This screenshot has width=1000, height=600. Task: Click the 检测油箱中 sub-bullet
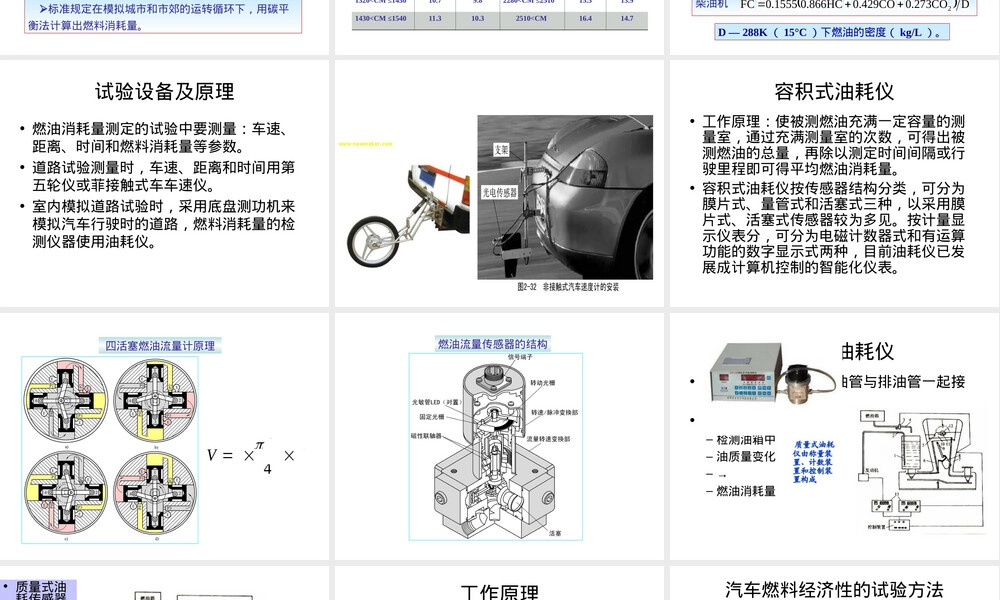pos(746,440)
